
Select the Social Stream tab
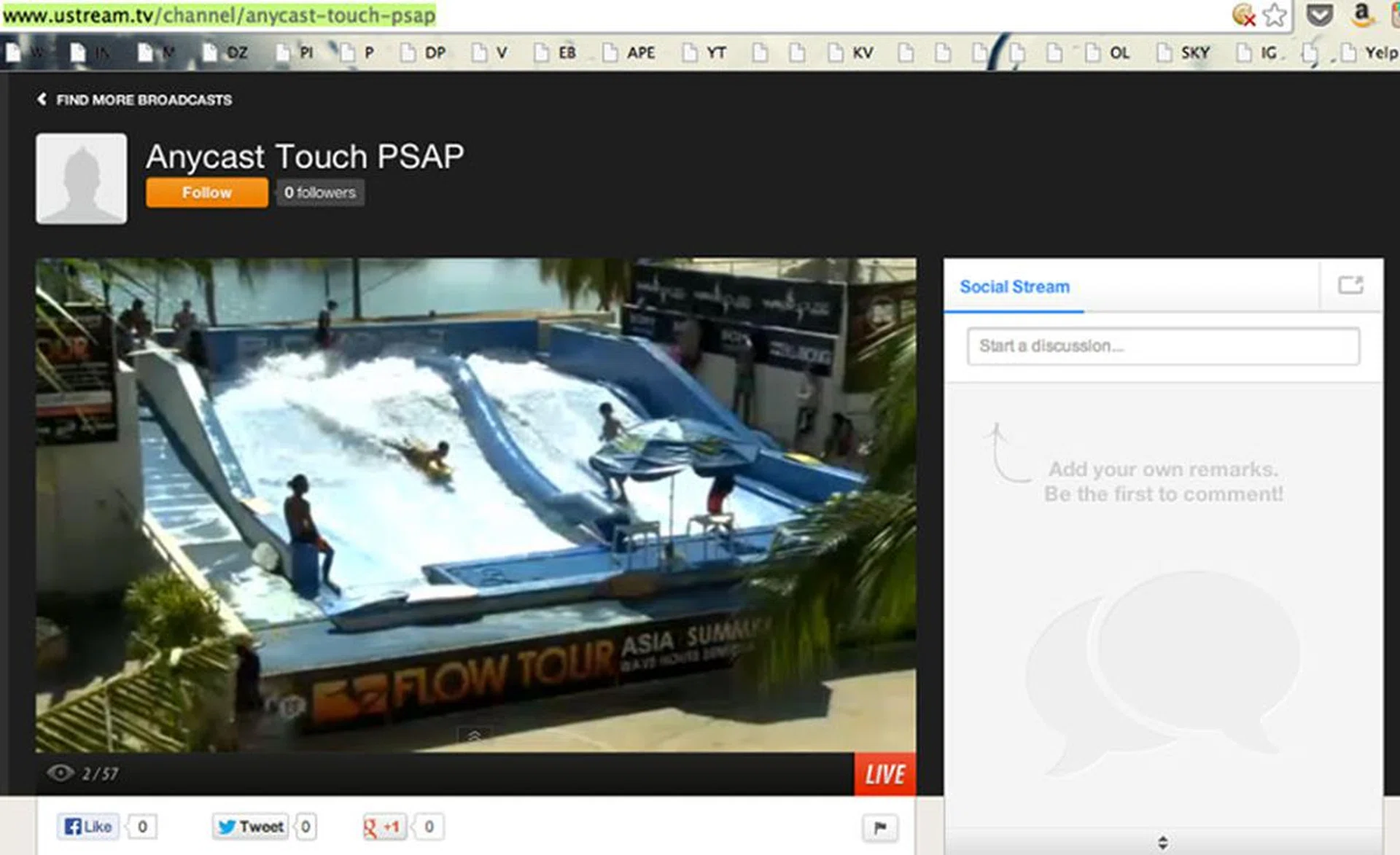1014,287
